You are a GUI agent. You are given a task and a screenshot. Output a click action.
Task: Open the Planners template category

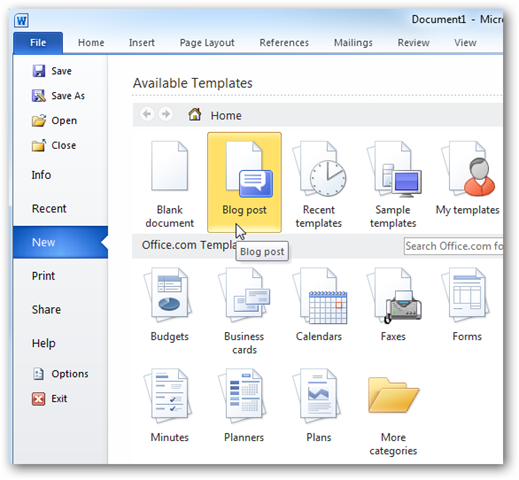point(244,405)
